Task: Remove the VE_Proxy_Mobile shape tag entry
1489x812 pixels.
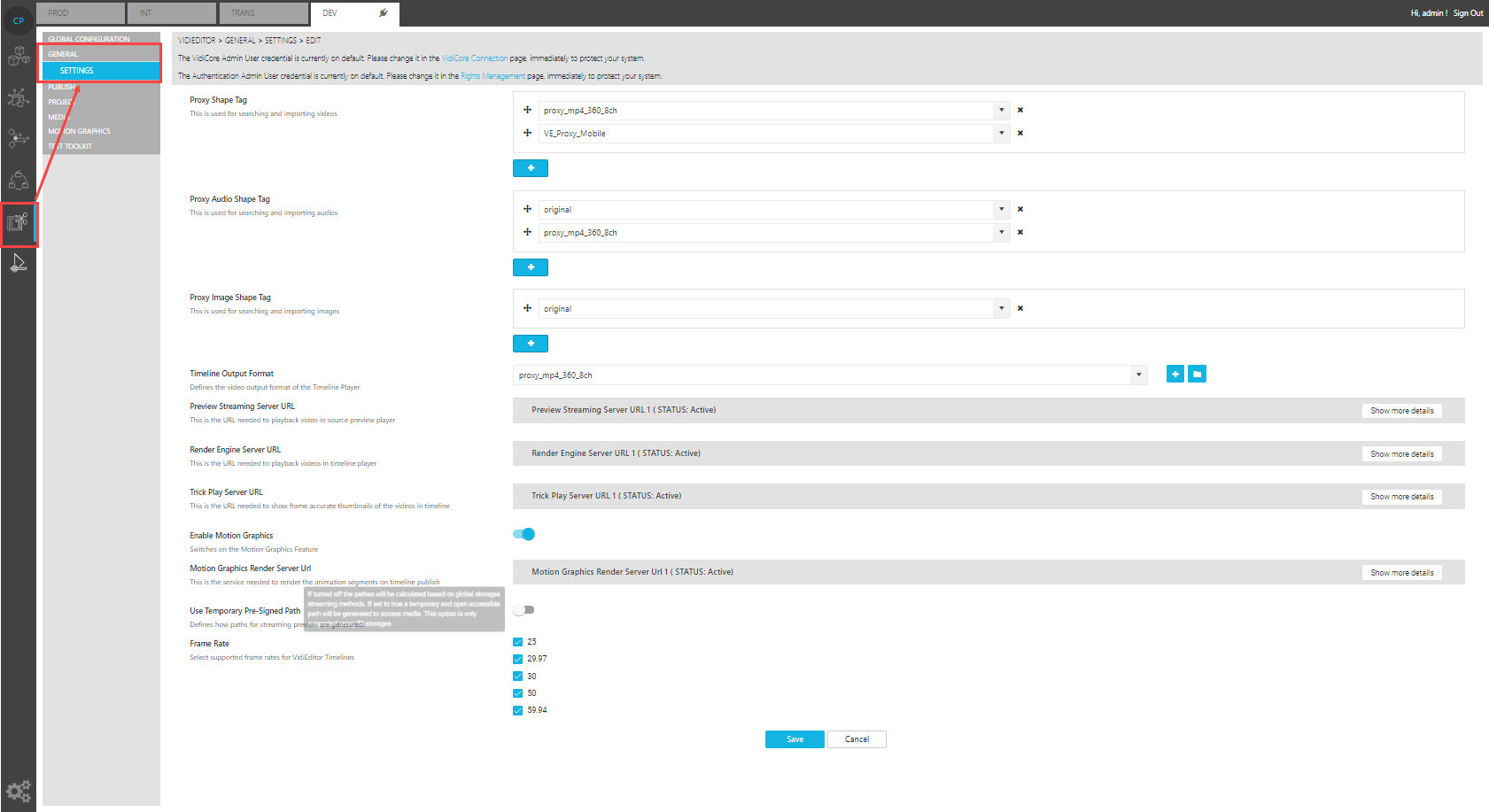Action: coord(1020,134)
